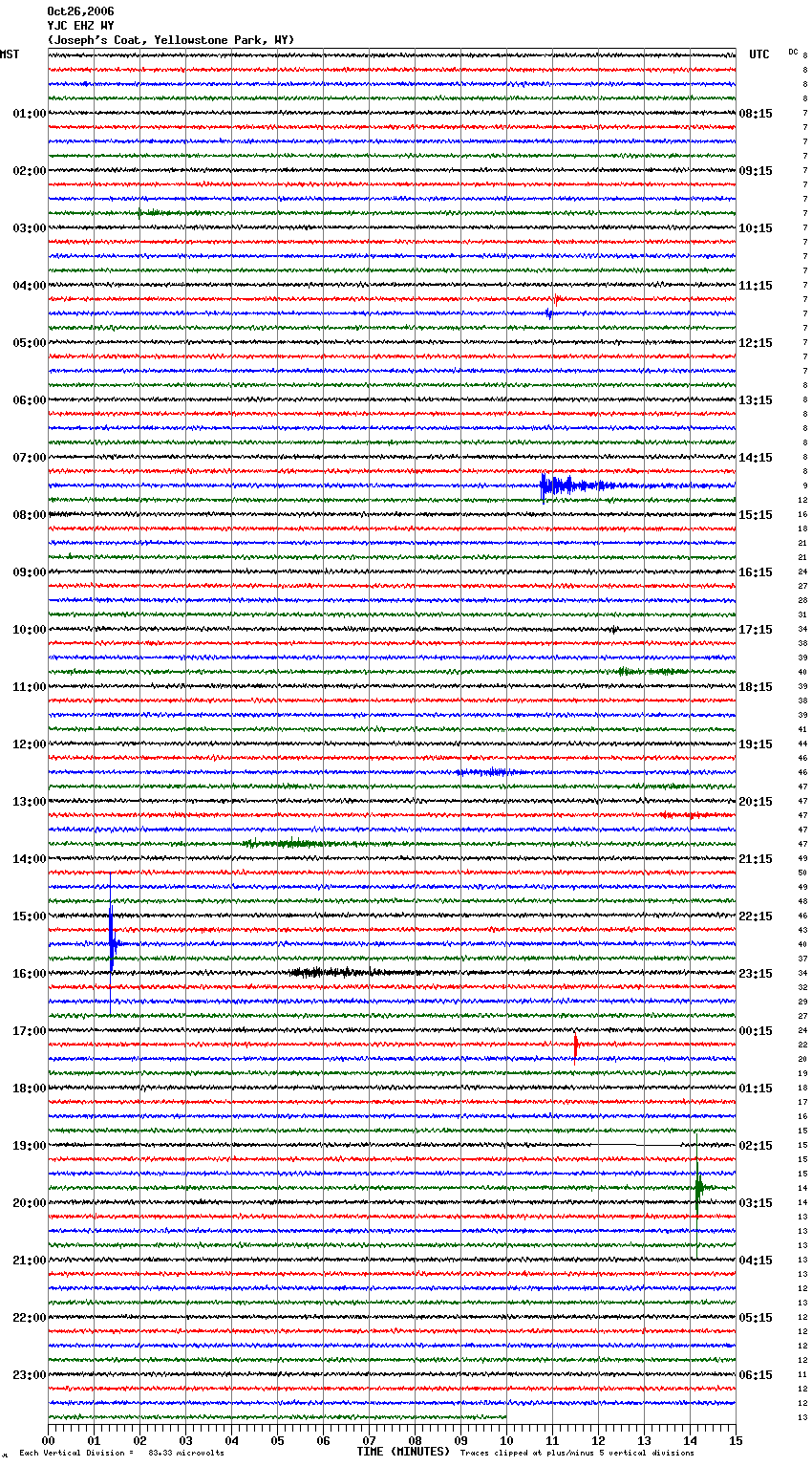The height and width of the screenshot is (1466, 812).
Task: Click the '03' minute tick label on bottom axis
Action: tap(185, 1440)
